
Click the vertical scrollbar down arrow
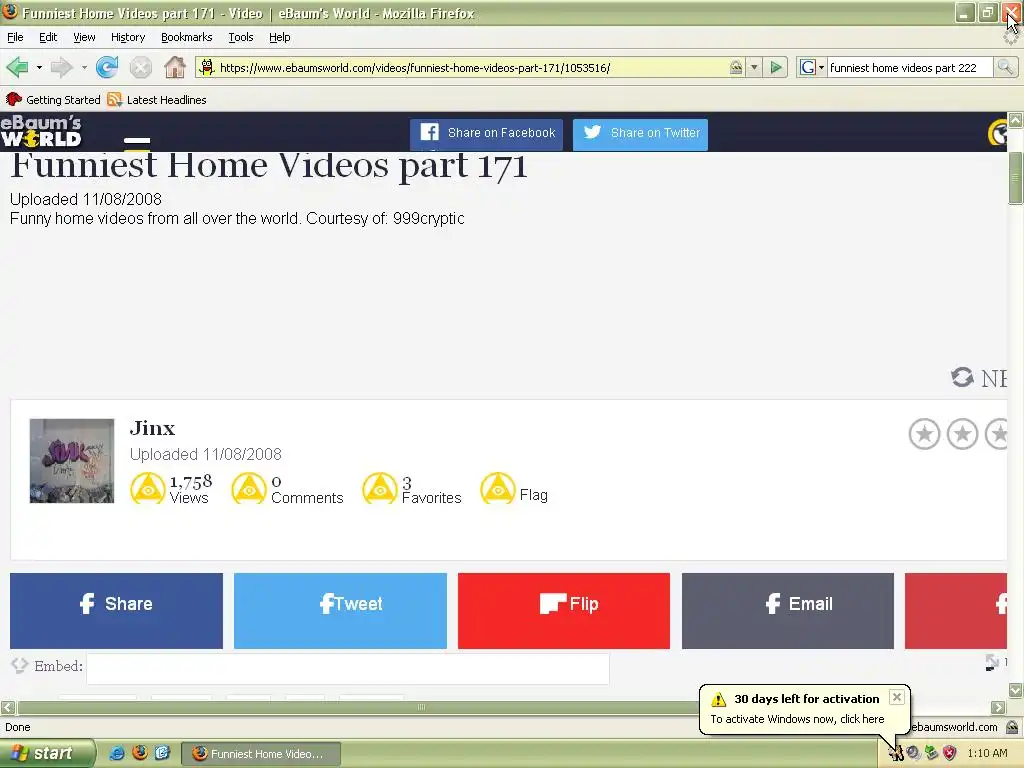(x=1016, y=690)
